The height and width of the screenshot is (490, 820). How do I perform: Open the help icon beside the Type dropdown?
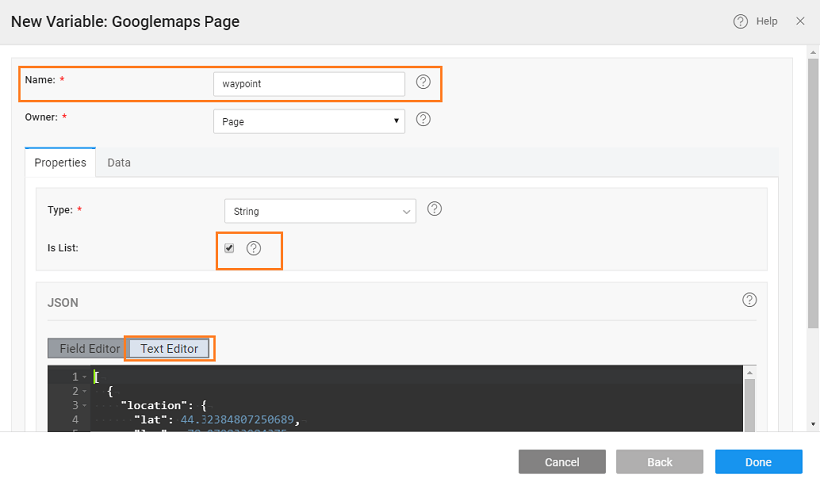point(434,209)
